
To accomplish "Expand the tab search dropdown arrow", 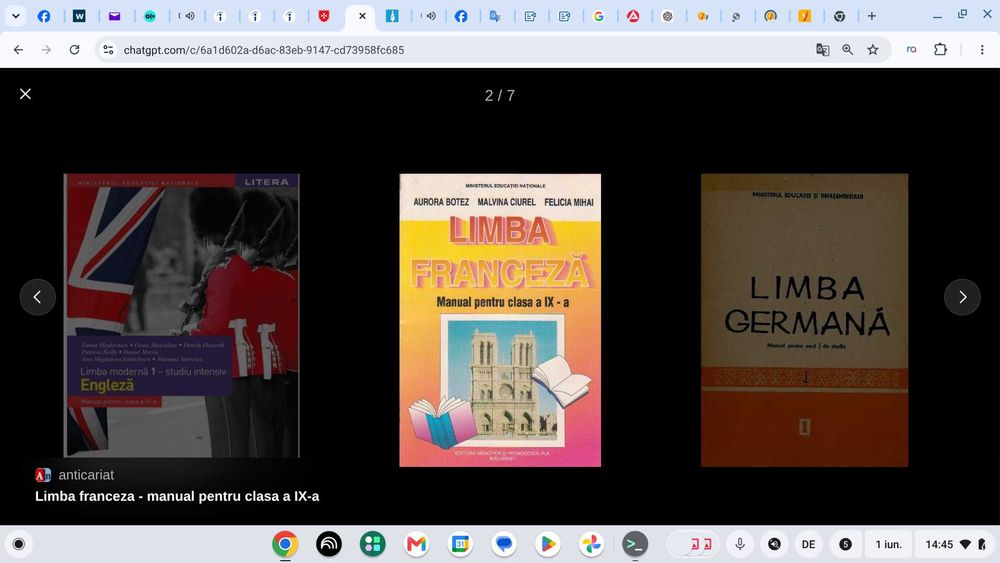I will [15, 16].
